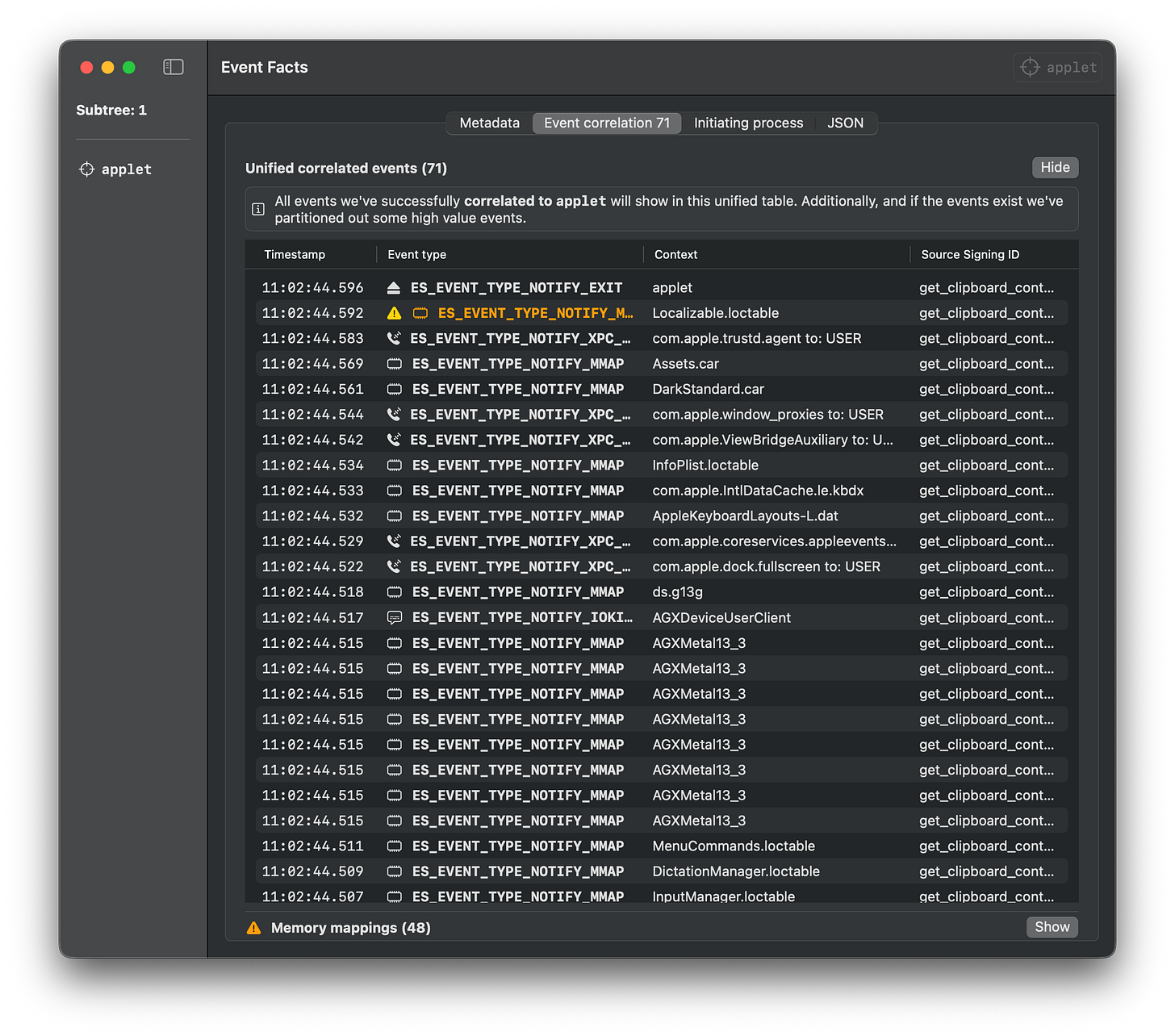Click the yellow warning triangle on Localizable.loctable row

394,313
